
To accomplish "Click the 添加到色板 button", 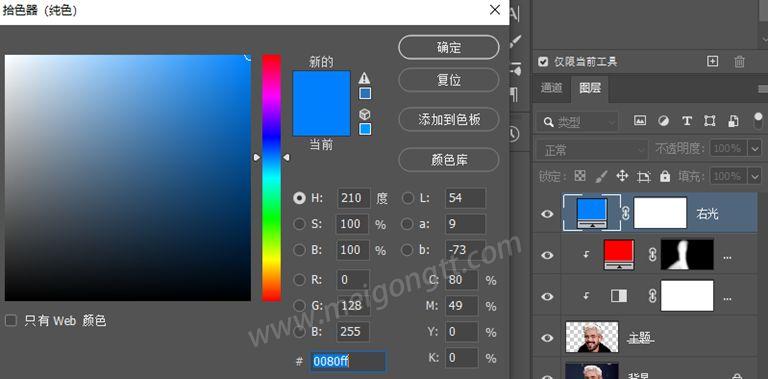I will (x=449, y=119).
